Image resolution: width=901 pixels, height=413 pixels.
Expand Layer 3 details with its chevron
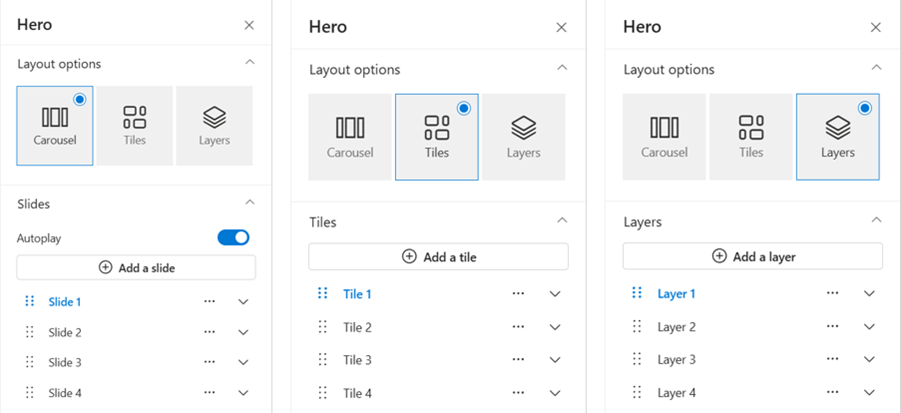(x=869, y=360)
